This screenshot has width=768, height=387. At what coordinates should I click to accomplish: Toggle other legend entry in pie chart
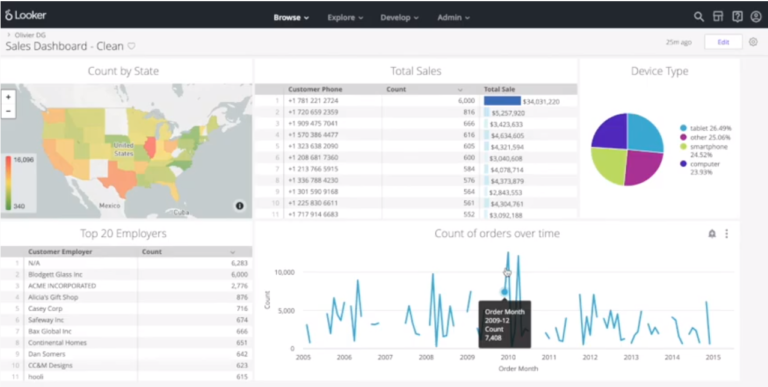tap(705, 138)
